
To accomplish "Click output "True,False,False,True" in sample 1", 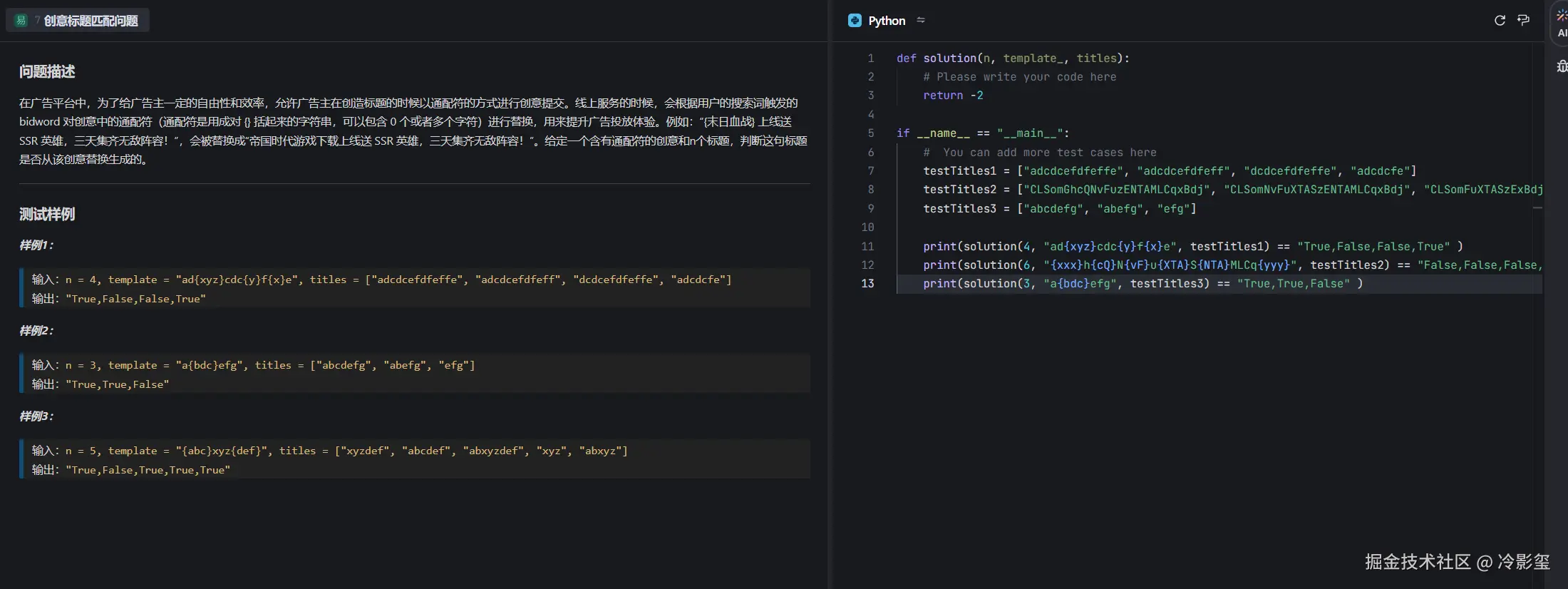I will [135, 299].
